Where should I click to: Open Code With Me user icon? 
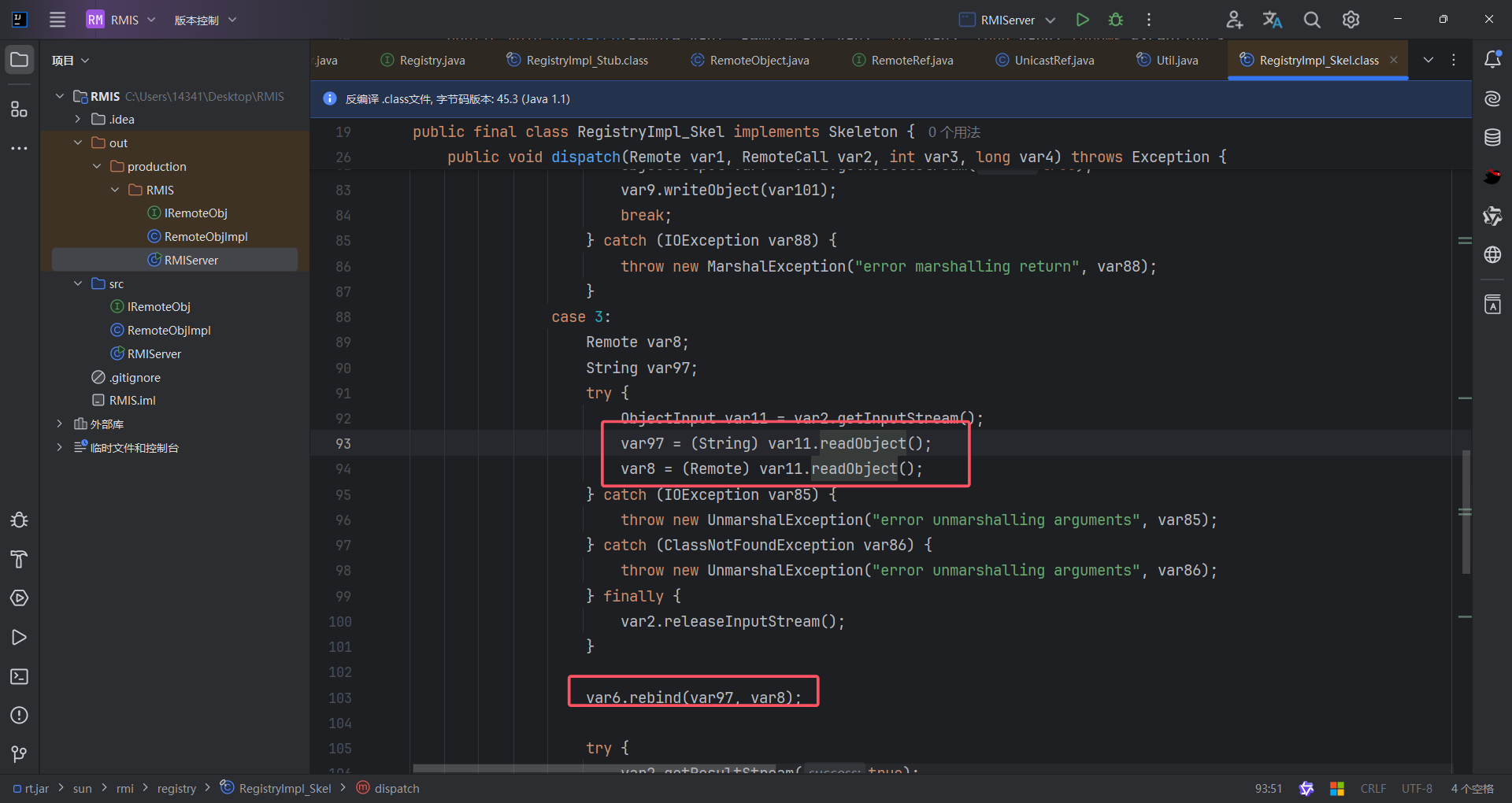point(1234,20)
